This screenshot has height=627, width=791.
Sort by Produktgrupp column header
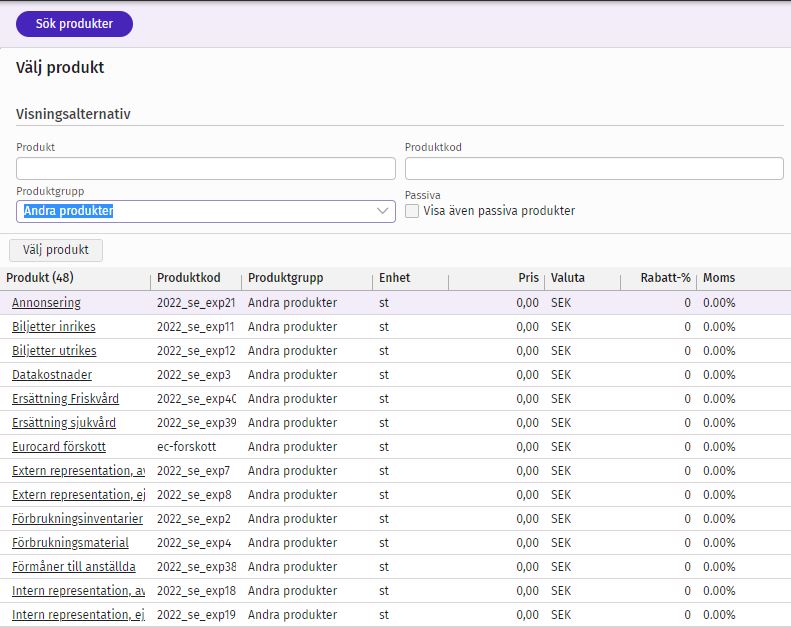coord(286,278)
